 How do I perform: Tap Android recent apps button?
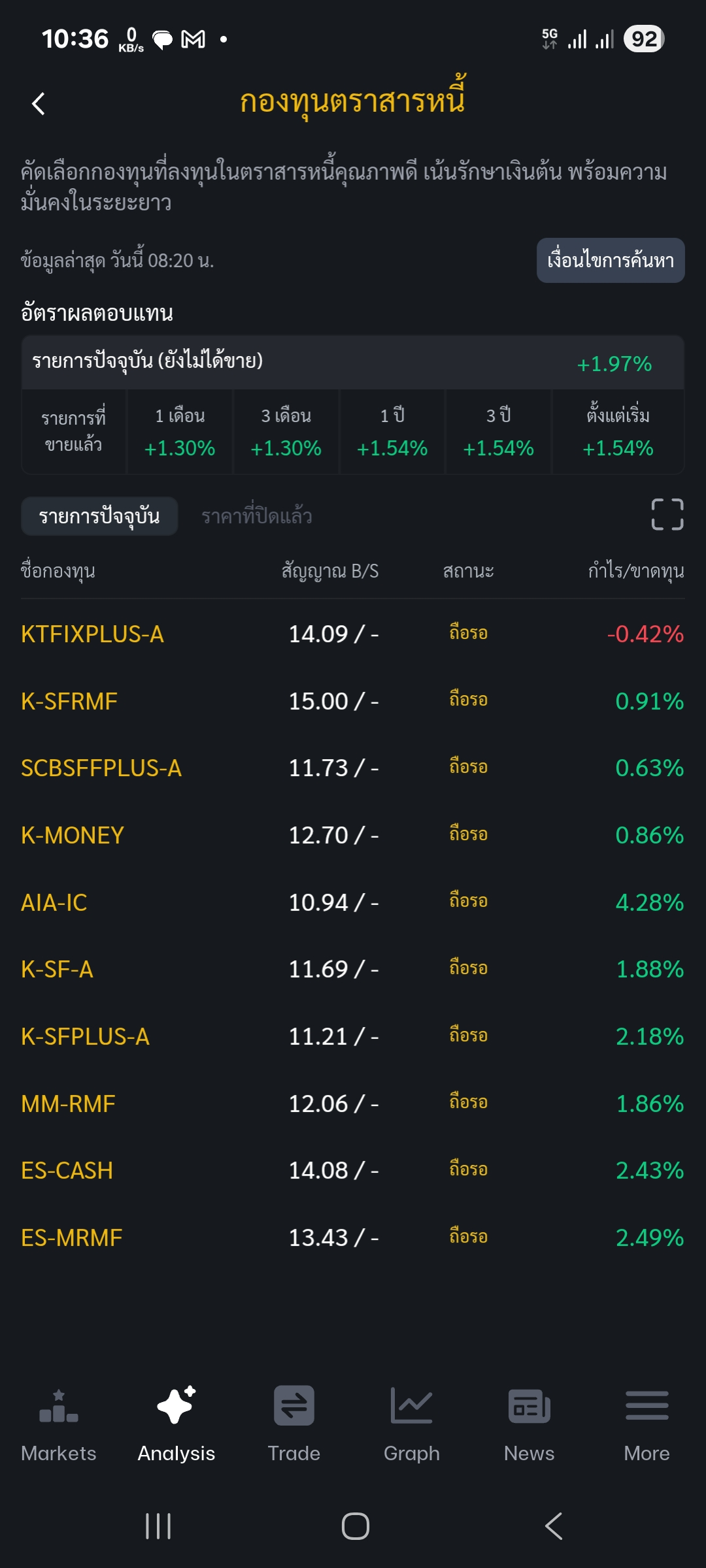tap(158, 1526)
